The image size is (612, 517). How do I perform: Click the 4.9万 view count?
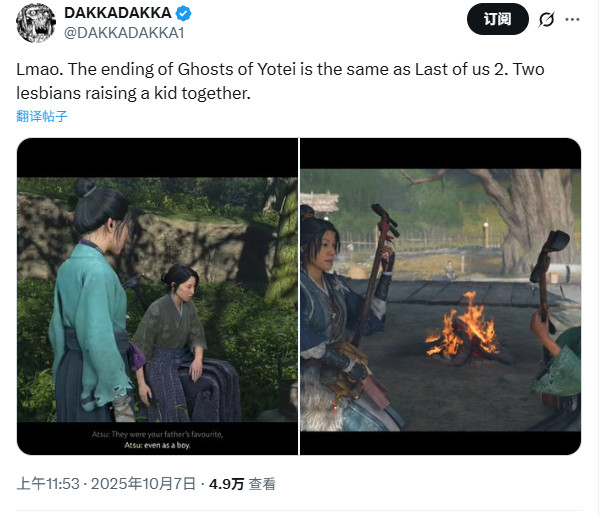point(226,484)
